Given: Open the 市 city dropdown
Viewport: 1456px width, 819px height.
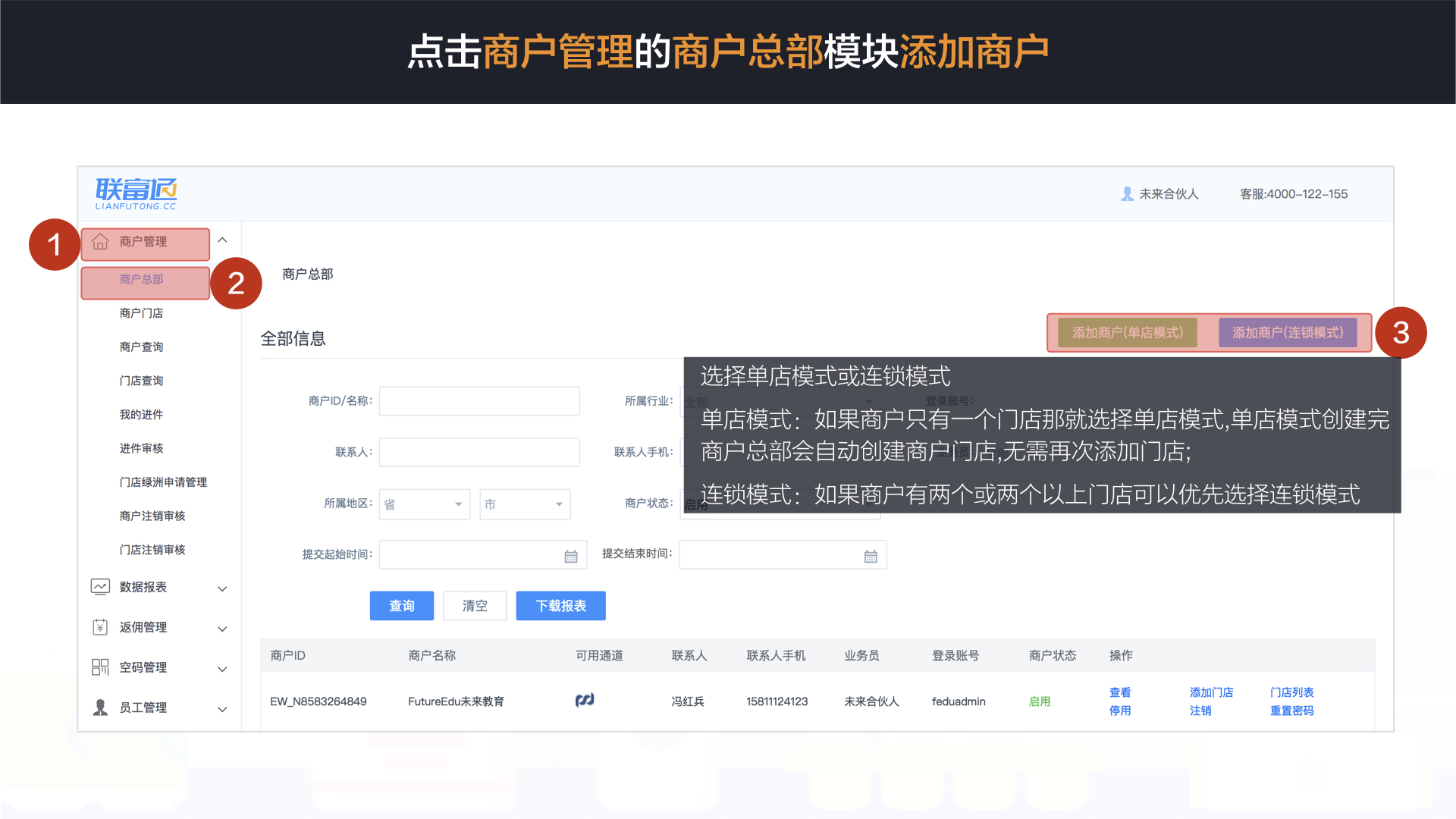Looking at the screenshot, I should pos(525,504).
